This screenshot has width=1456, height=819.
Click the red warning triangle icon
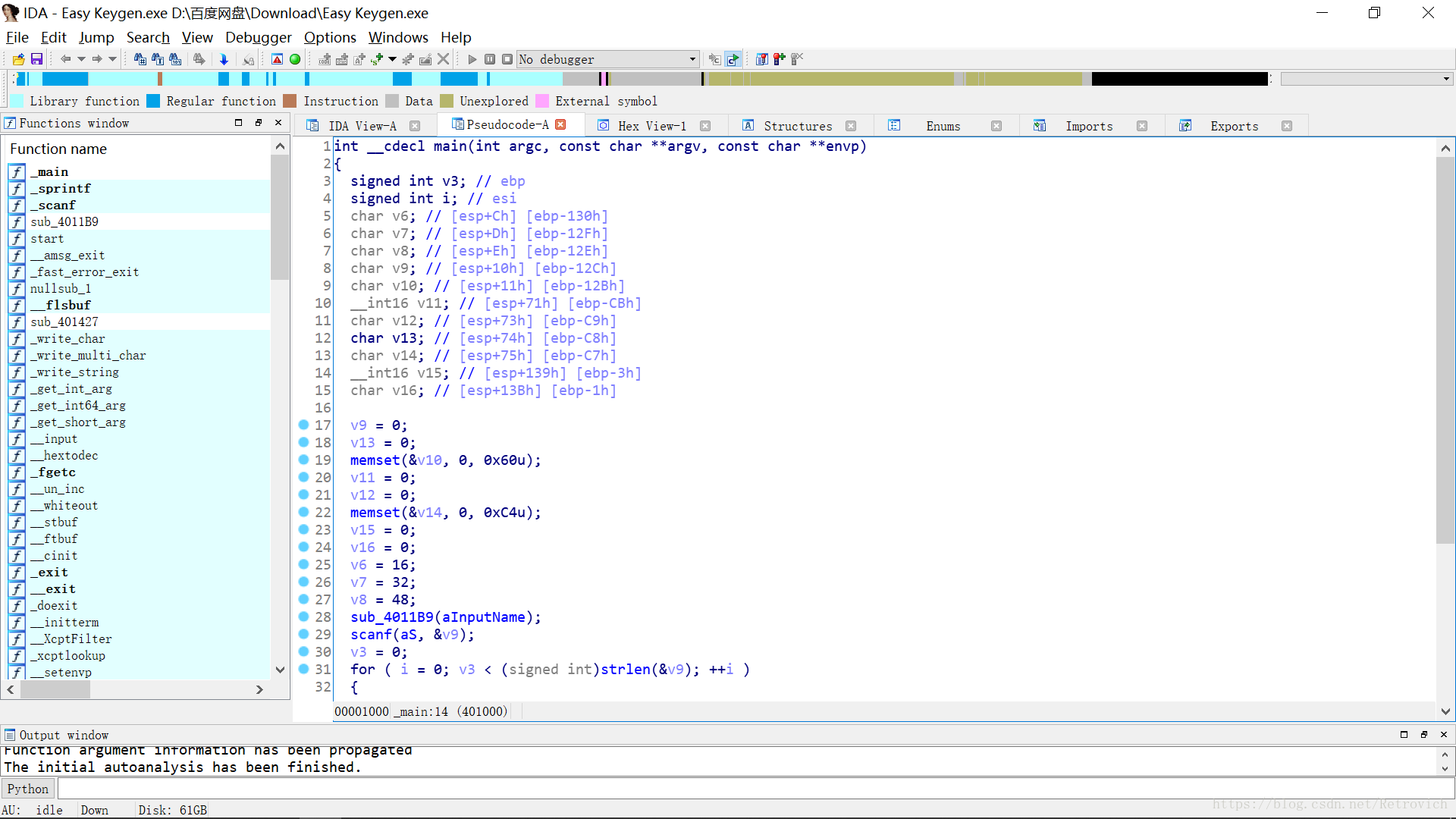(278, 59)
